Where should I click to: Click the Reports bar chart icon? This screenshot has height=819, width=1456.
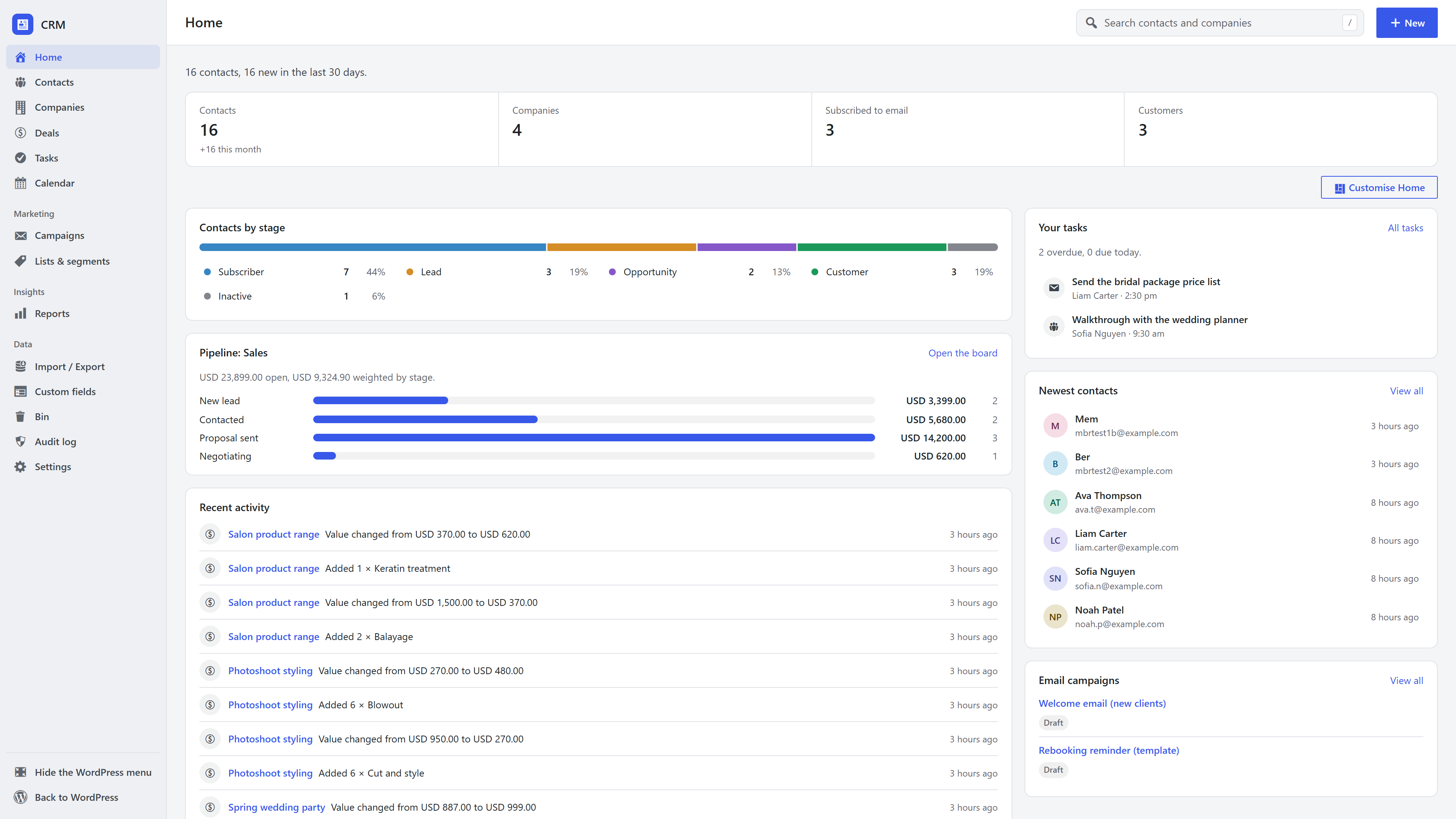(x=21, y=314)
